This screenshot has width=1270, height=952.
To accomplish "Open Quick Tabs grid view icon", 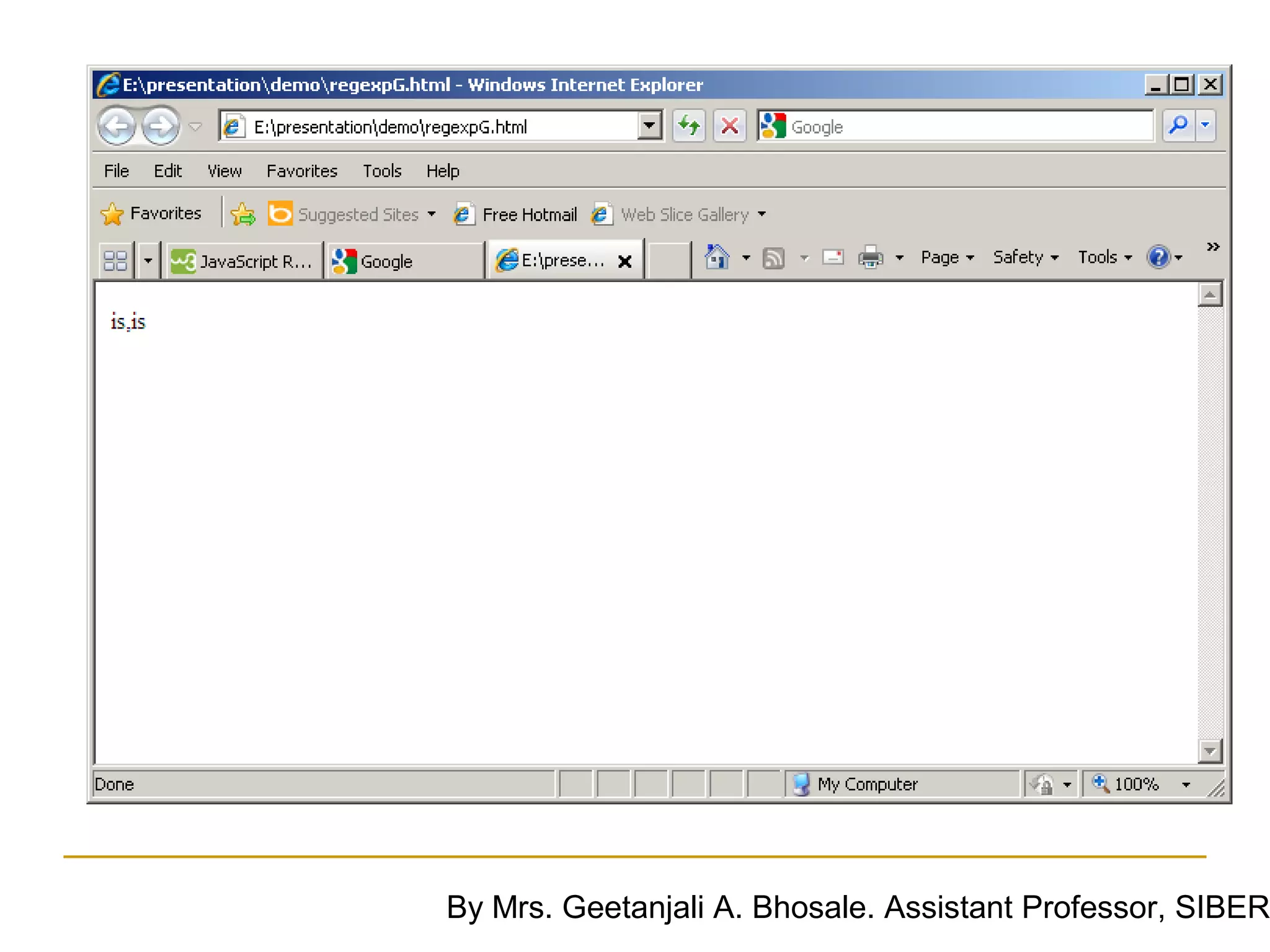I will point(115,261).
